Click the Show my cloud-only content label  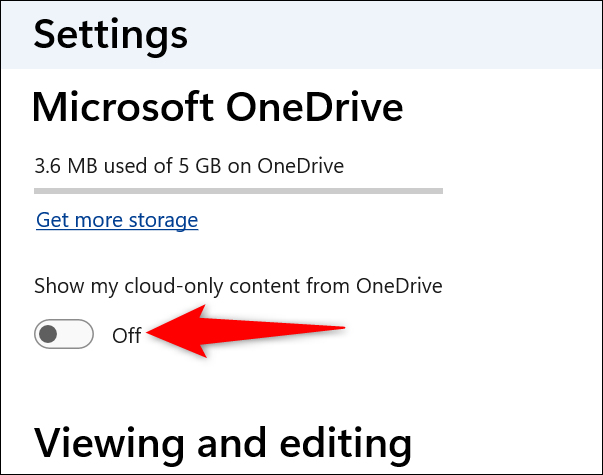(238, 286)
